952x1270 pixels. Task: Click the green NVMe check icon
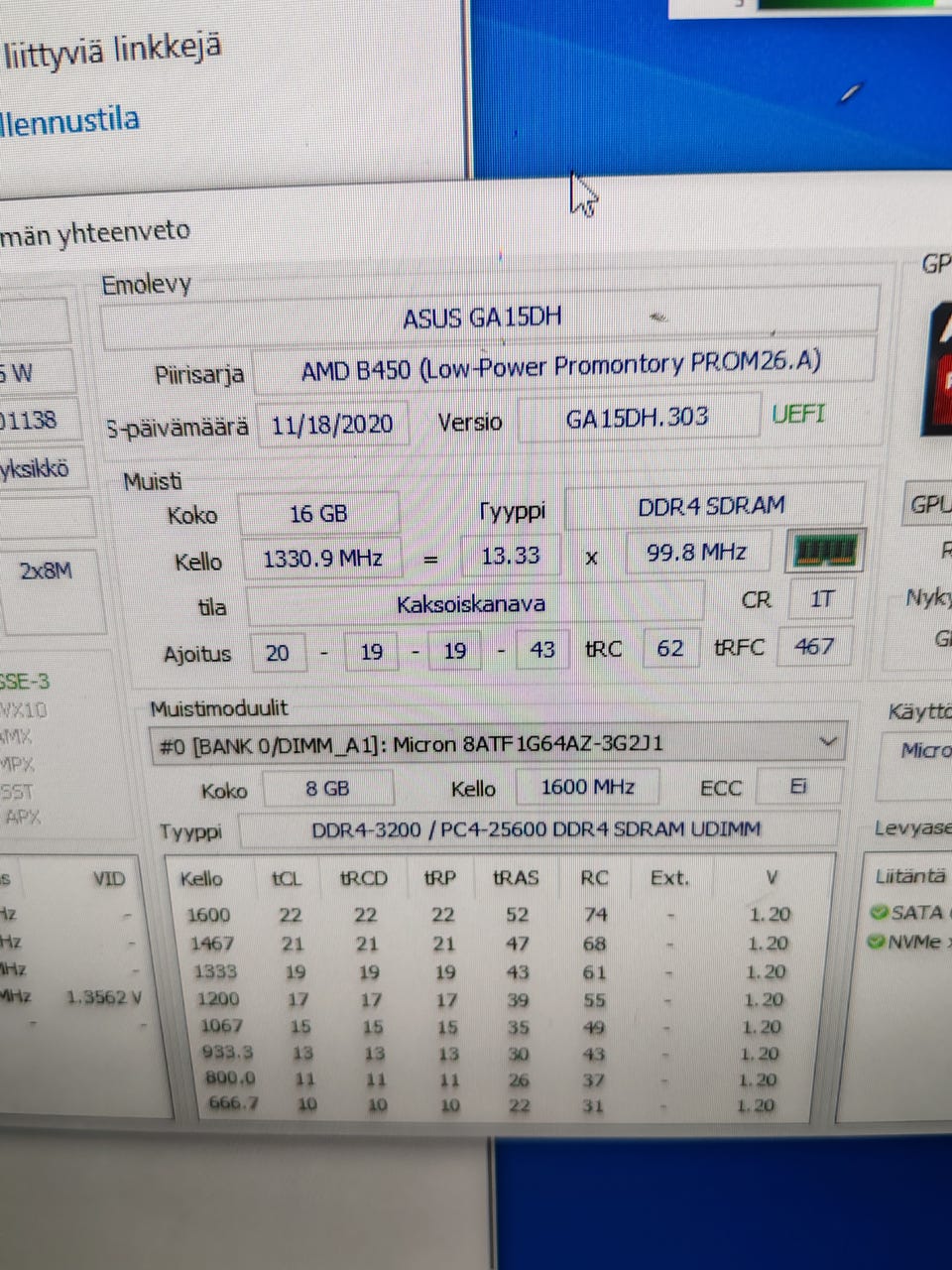(876, 941)
